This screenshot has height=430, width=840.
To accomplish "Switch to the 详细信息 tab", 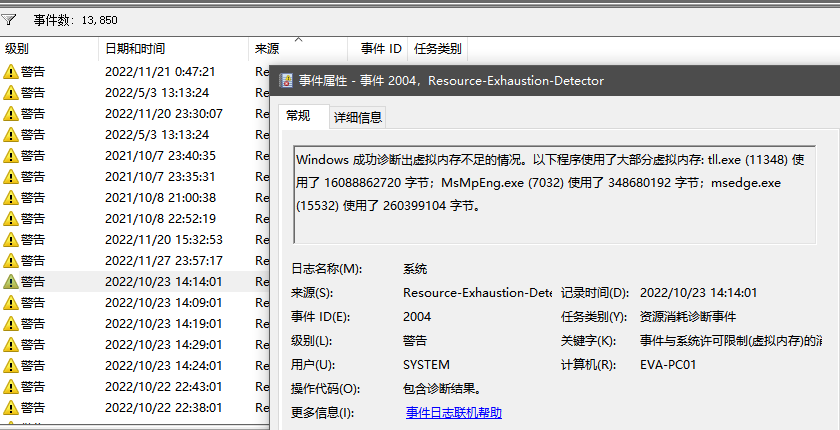I will click(x=357, y=117).
